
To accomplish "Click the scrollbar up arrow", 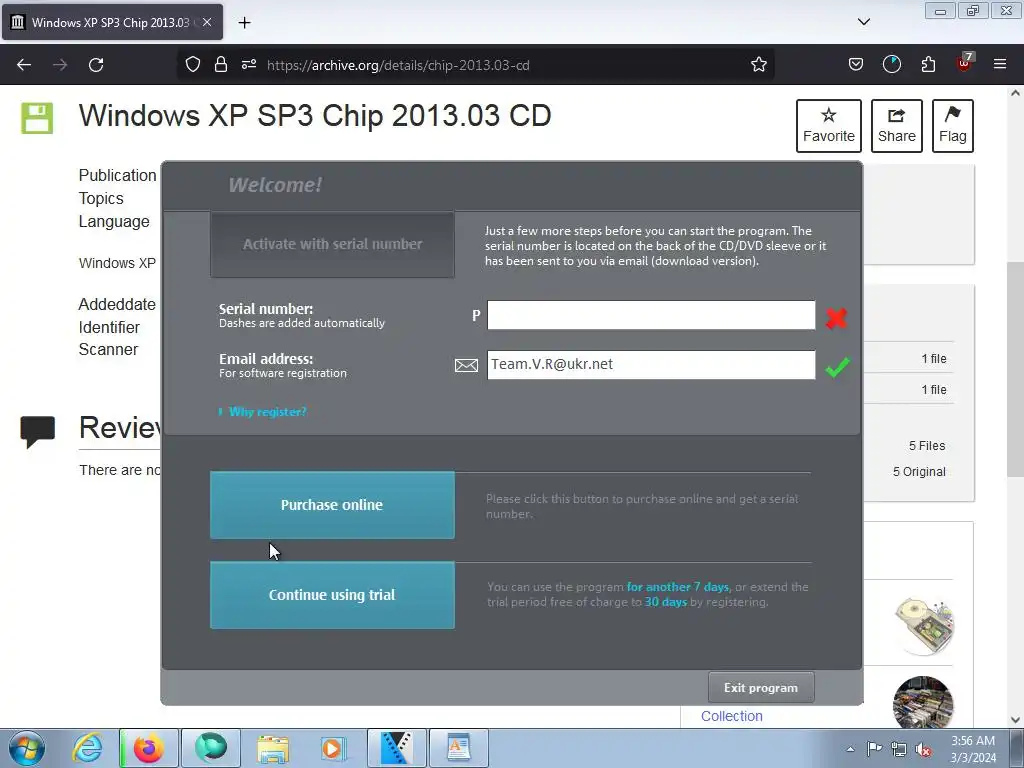I will [1015, 93].
